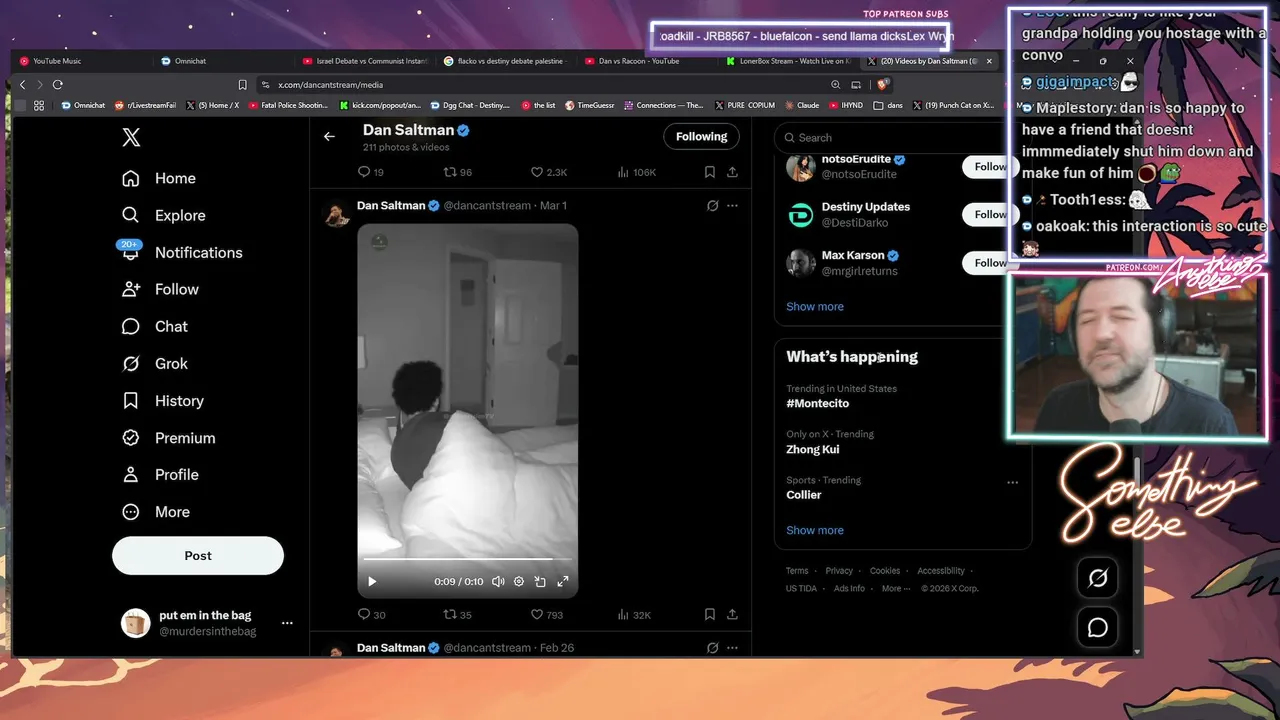The height and width of the screenshot is (720, 1280).
Task: Share the post with 32K views
Action: tap(732, 614)
